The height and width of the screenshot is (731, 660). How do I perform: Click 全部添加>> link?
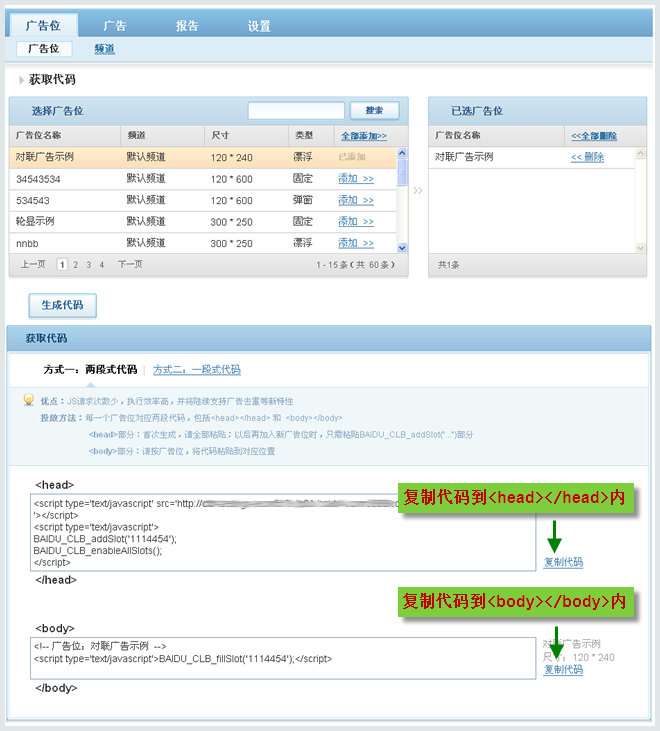click(364, 136)
